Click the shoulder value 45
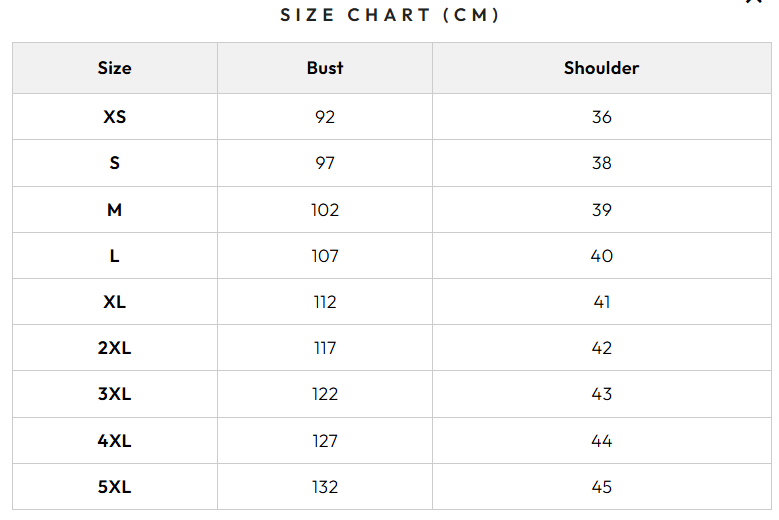 pyautogui.click(x=601, y=487)
